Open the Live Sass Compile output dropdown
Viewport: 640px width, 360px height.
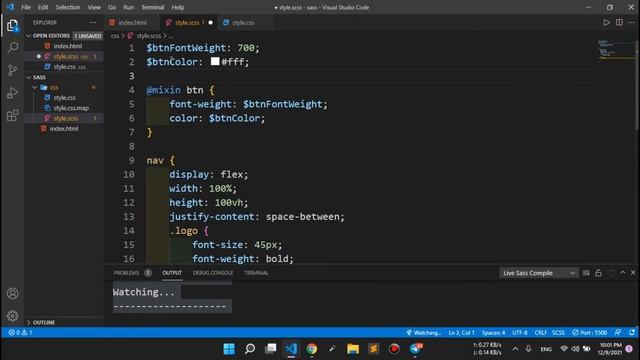(x=539, y=273)
